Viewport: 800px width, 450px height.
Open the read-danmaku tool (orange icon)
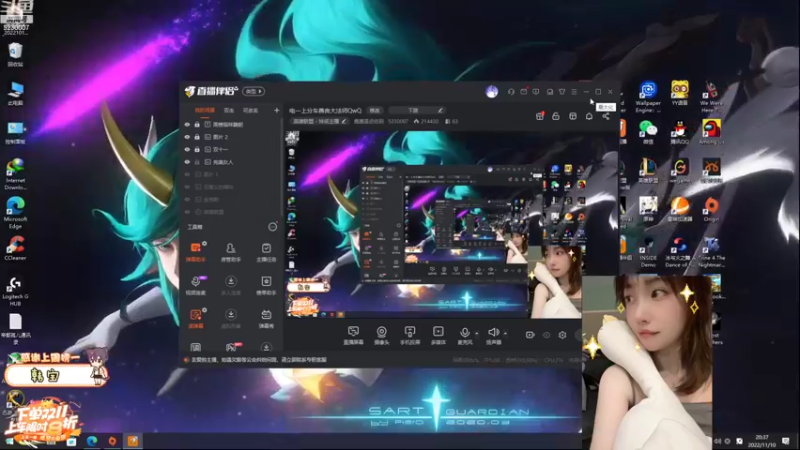pyautogui.click(x=195, y=318)
